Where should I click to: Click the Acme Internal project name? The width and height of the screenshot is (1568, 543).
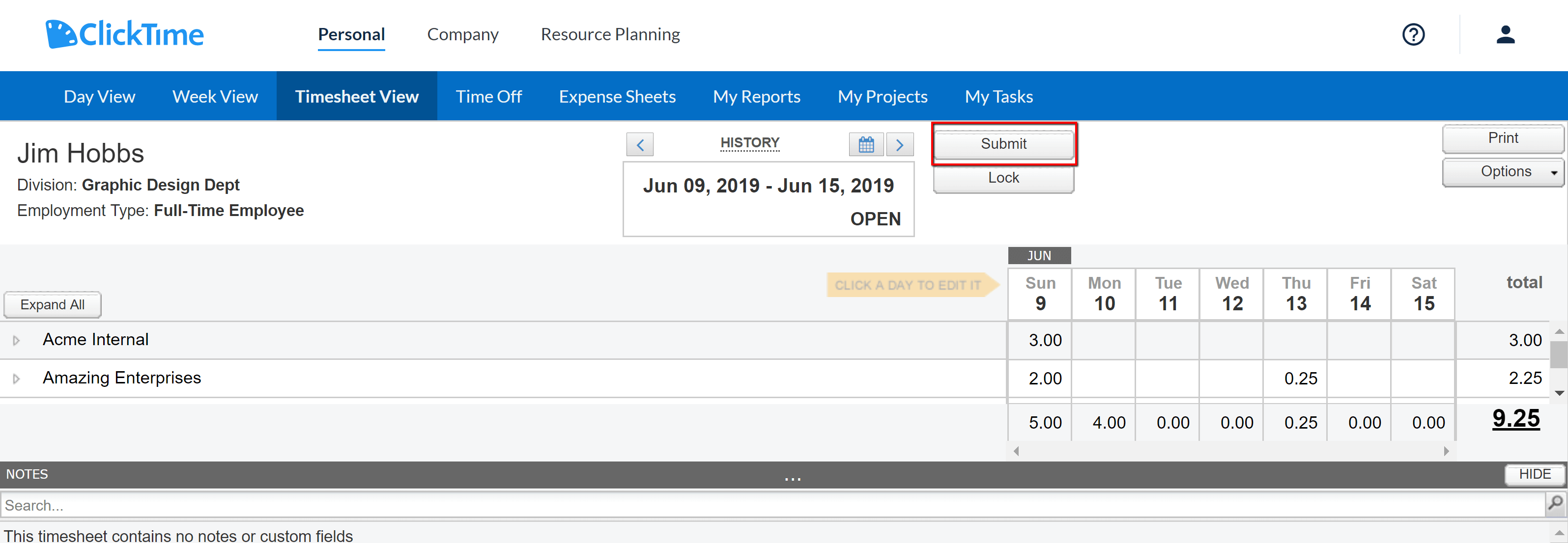pos(95,339)
